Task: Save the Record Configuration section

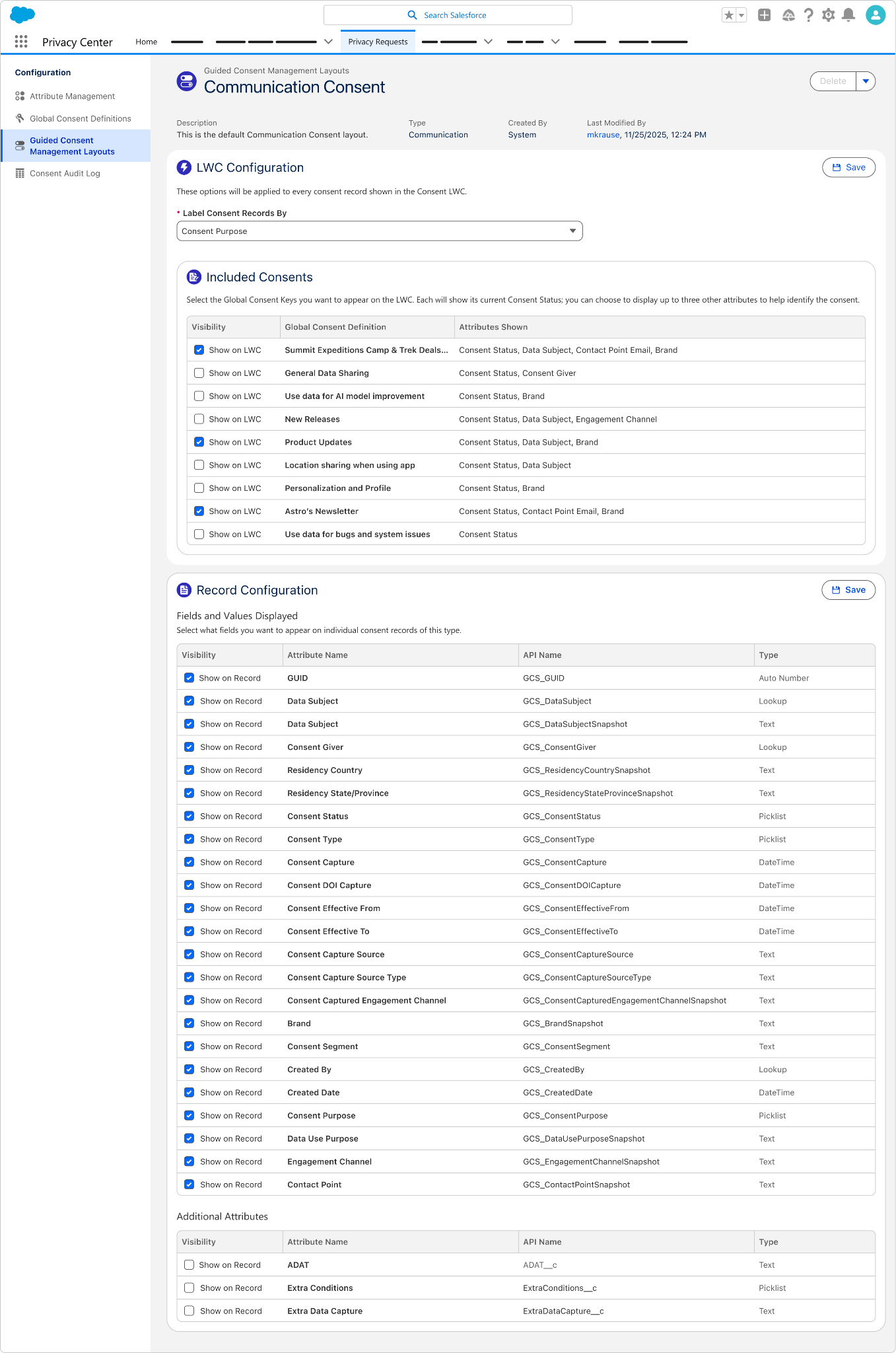Action: (x=848, y=590)
